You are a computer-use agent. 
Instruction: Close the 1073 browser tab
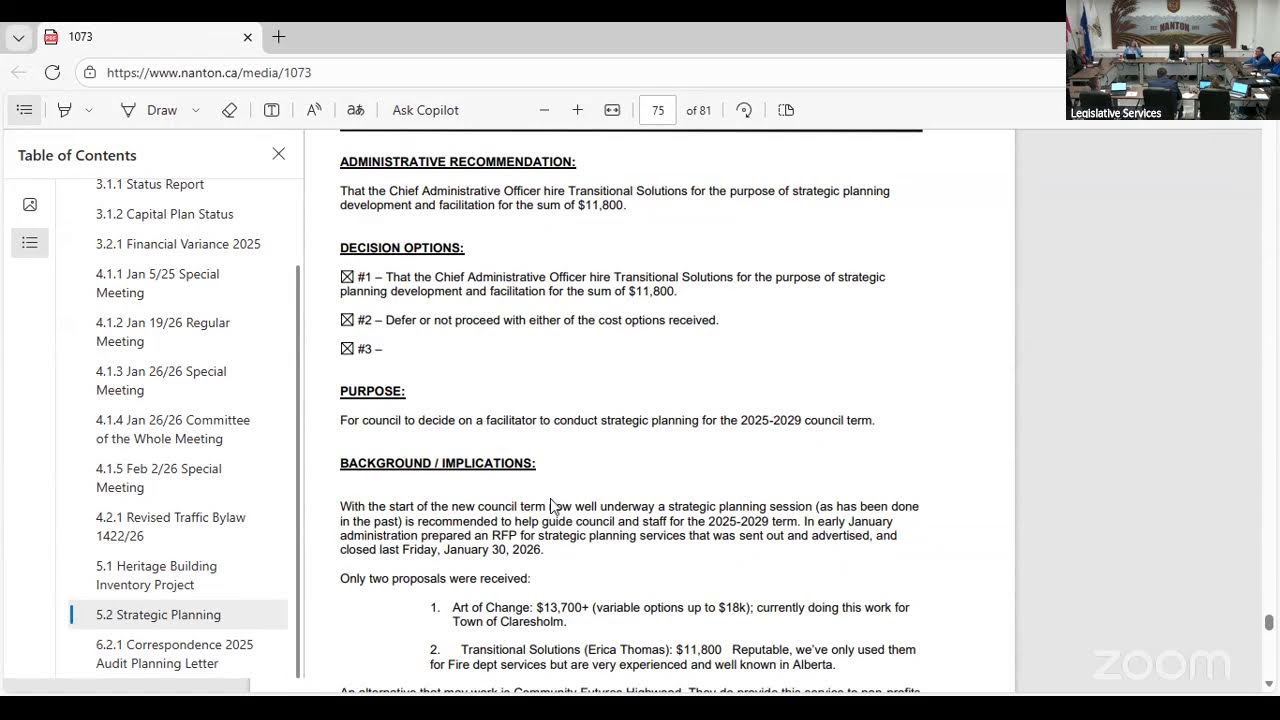[x=247, y=37]
